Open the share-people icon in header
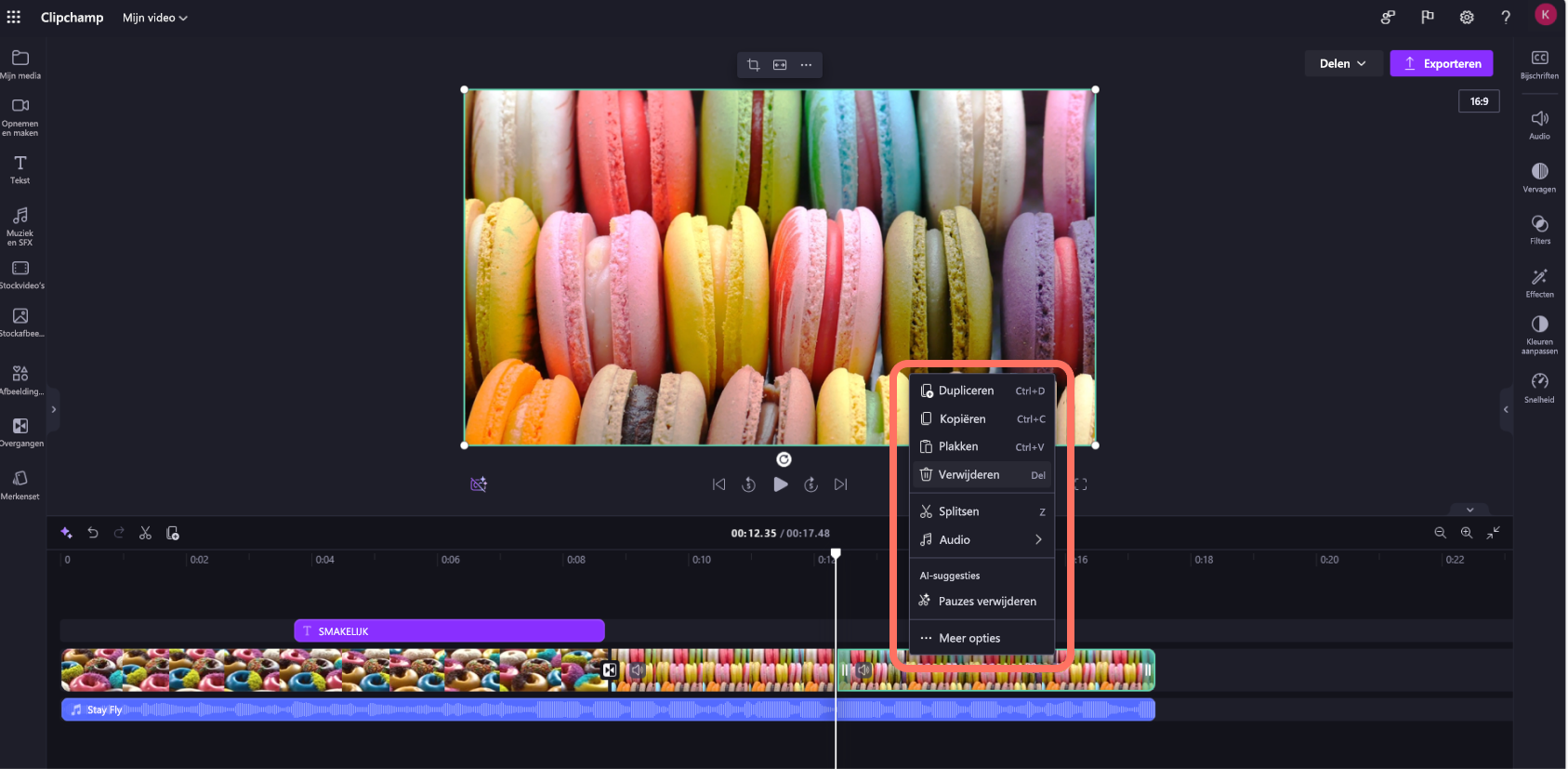Viewport: 1568px width, 769px height. pos(1388,17)
